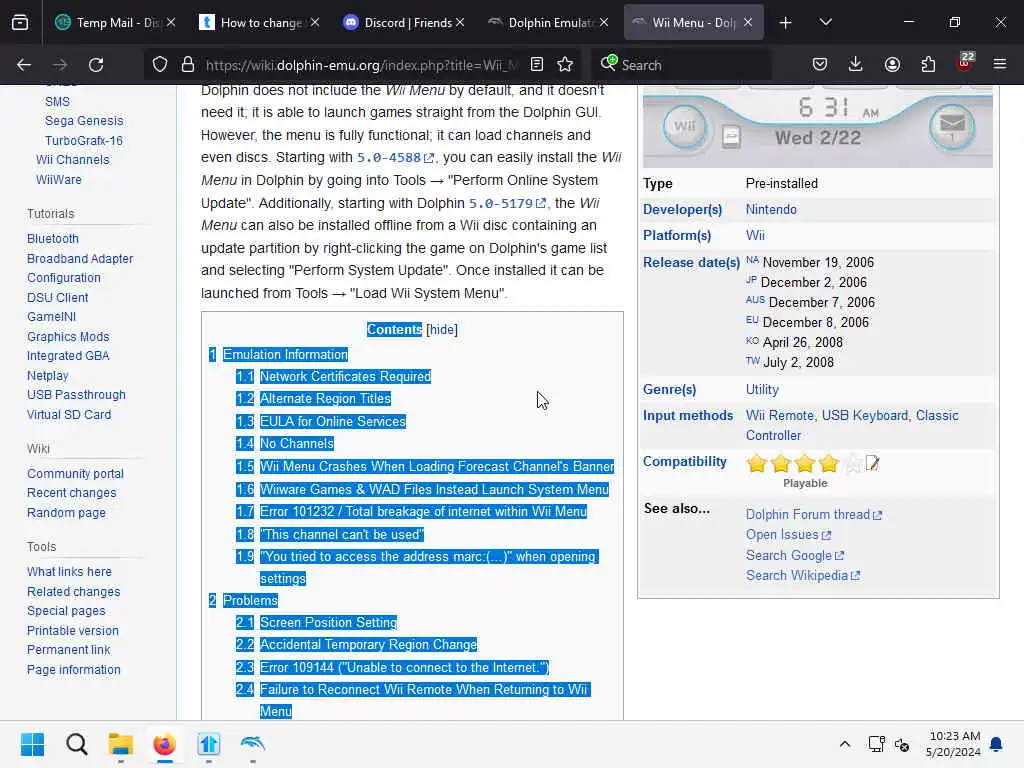The width and height of the screenshot is (1024, 768).
Task: Toggle reader view icon in address bar
Action: [537, 65]
